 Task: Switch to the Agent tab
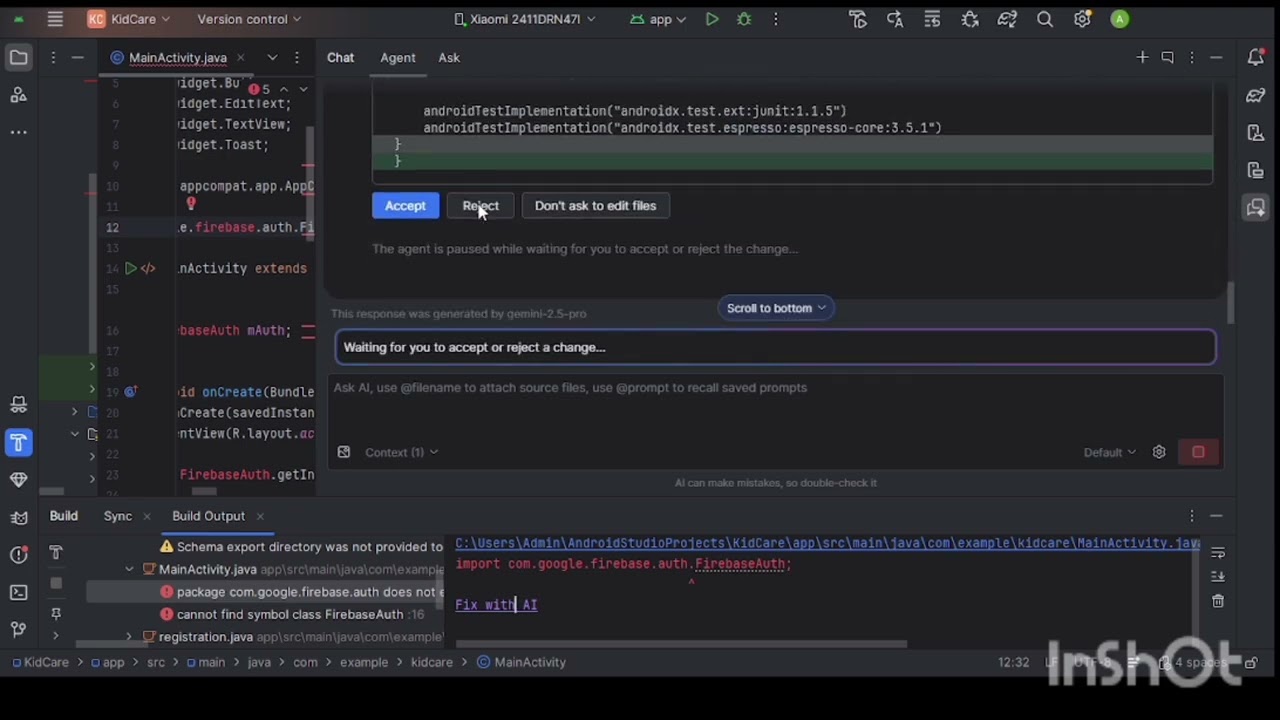click(398, 58)
